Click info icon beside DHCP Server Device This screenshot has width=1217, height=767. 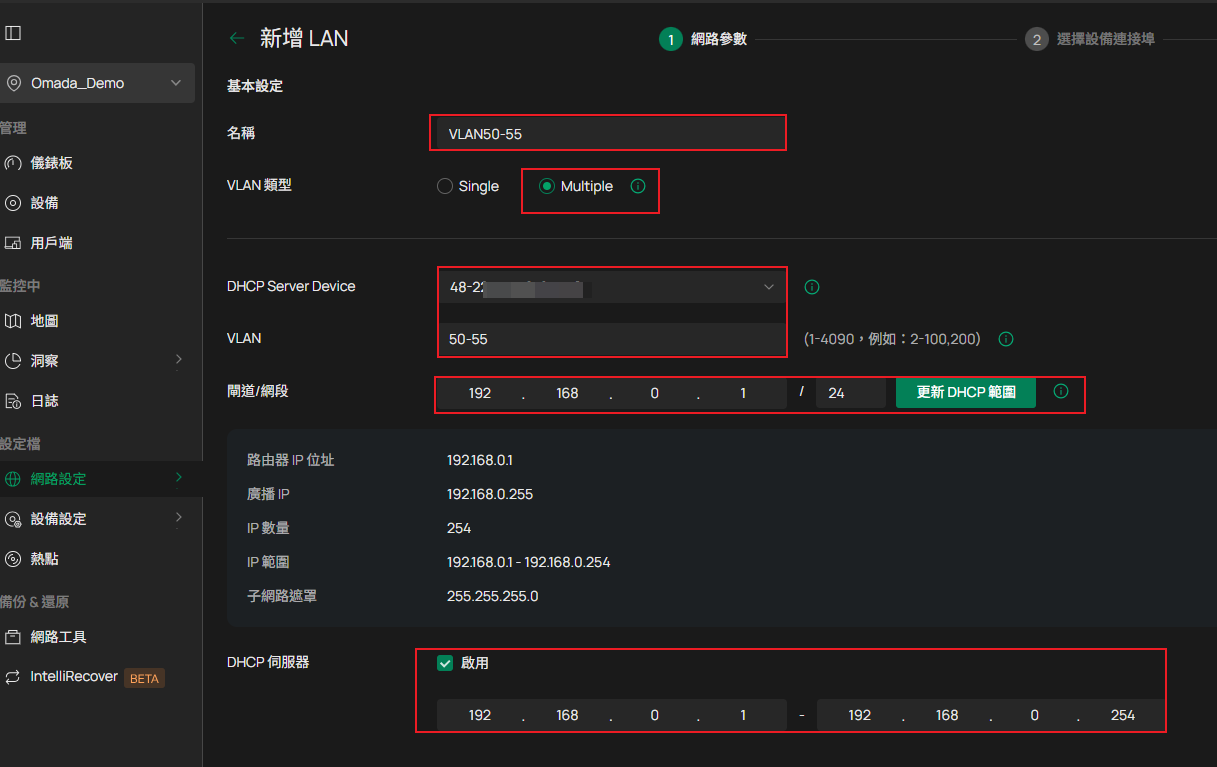812,287
